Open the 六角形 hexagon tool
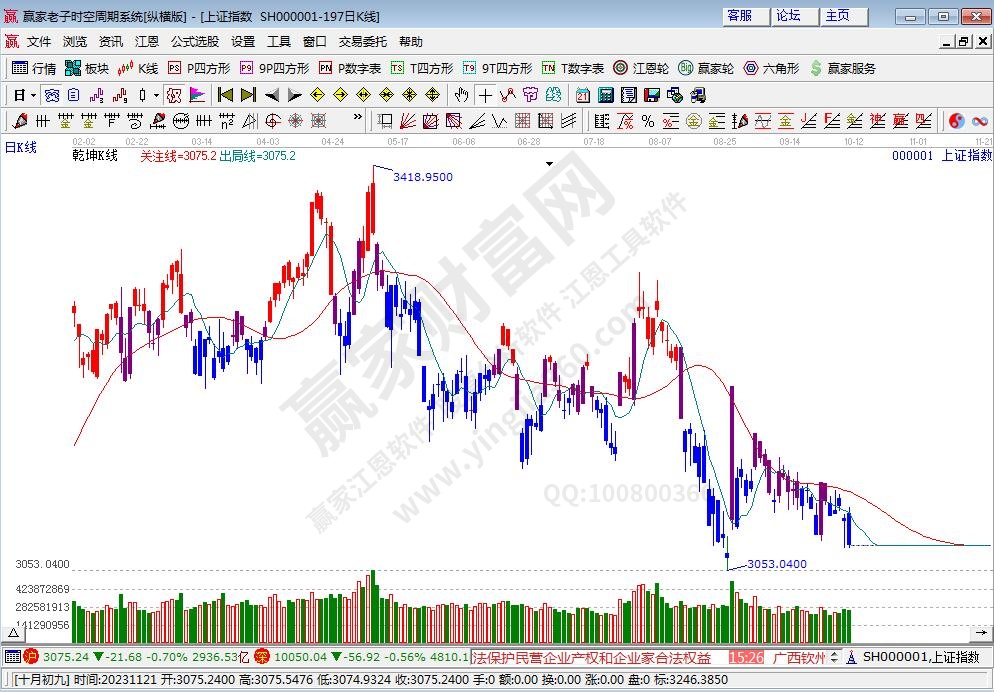Viewport: 994px width, 692px height. [771, 68]
